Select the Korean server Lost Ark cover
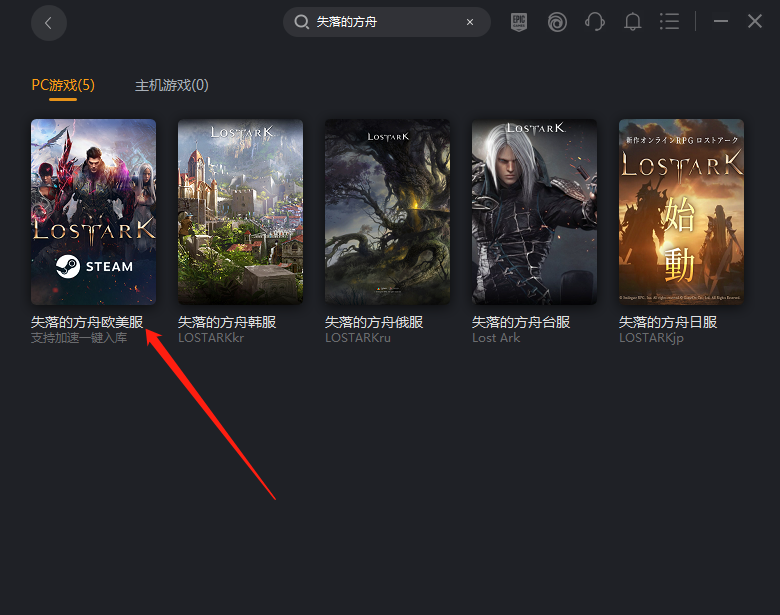Viewport: 780px width, 615px height. coord(240,212)
